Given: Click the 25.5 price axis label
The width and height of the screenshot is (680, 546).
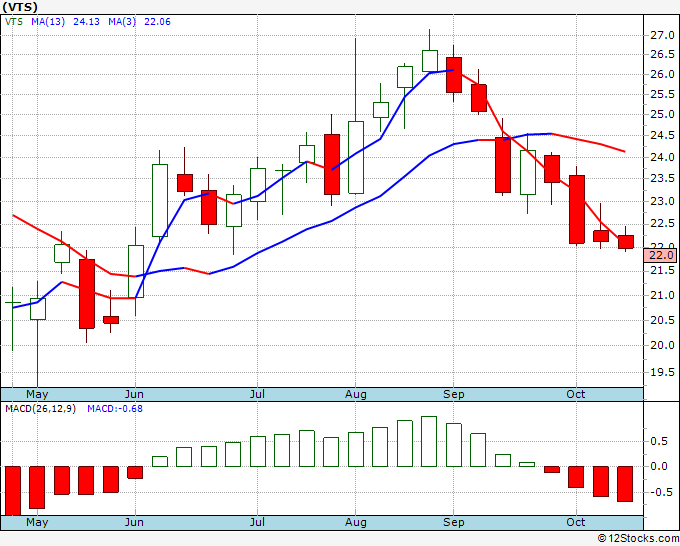Looking at the screenshot, I should (x=662, y=94).
